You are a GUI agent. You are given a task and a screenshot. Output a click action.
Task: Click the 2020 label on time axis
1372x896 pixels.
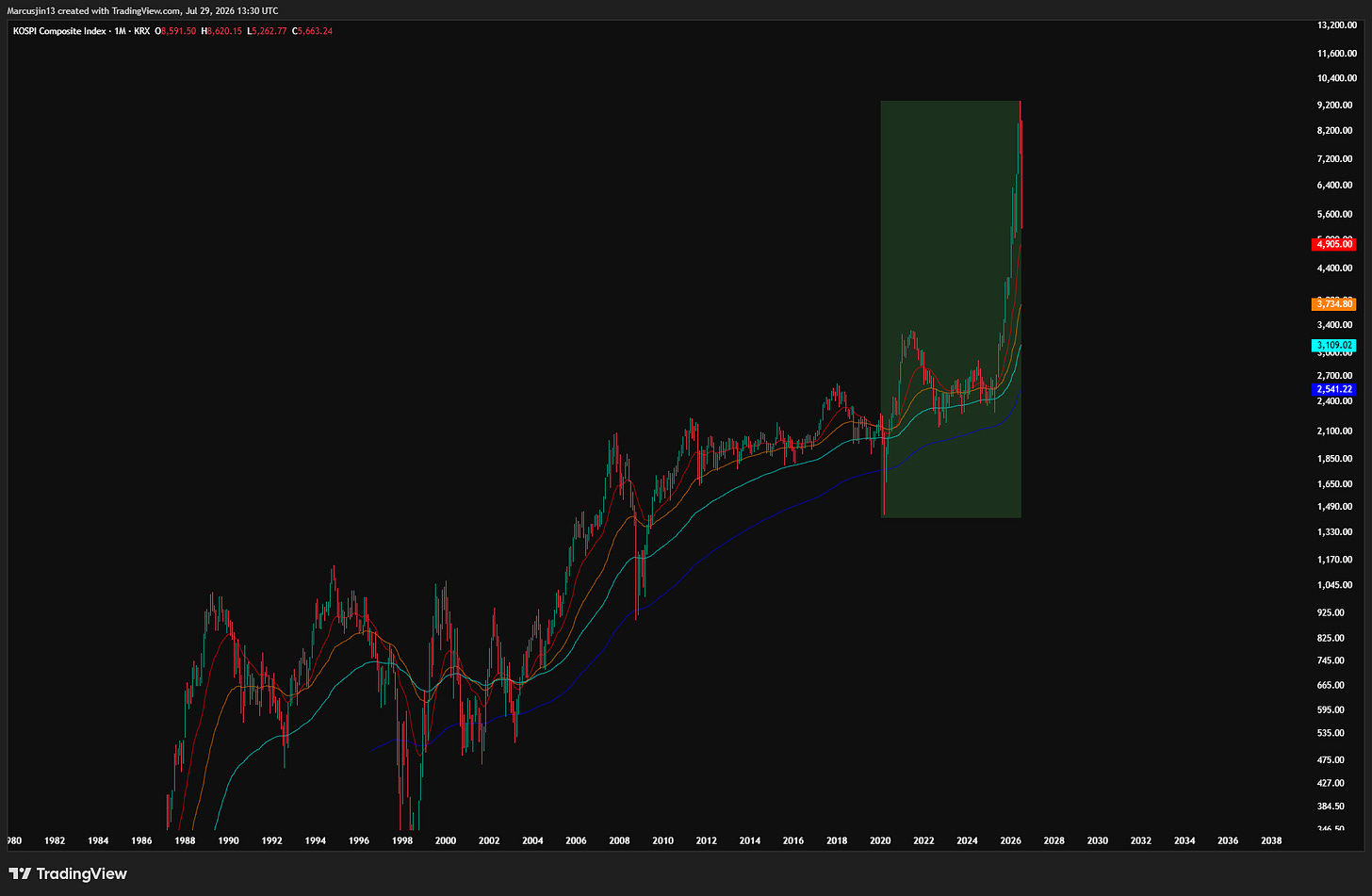pyautogui.click(x=880, y=840)
